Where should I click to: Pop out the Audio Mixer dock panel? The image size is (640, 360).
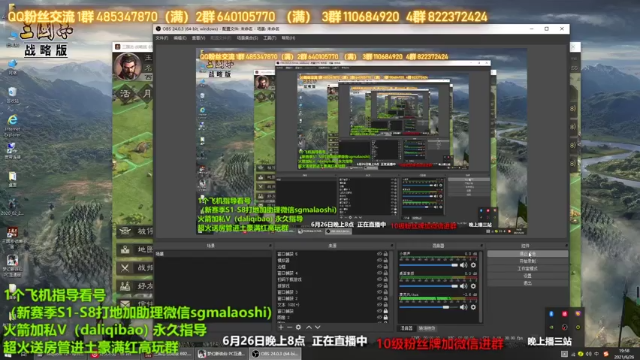(482, 246)
